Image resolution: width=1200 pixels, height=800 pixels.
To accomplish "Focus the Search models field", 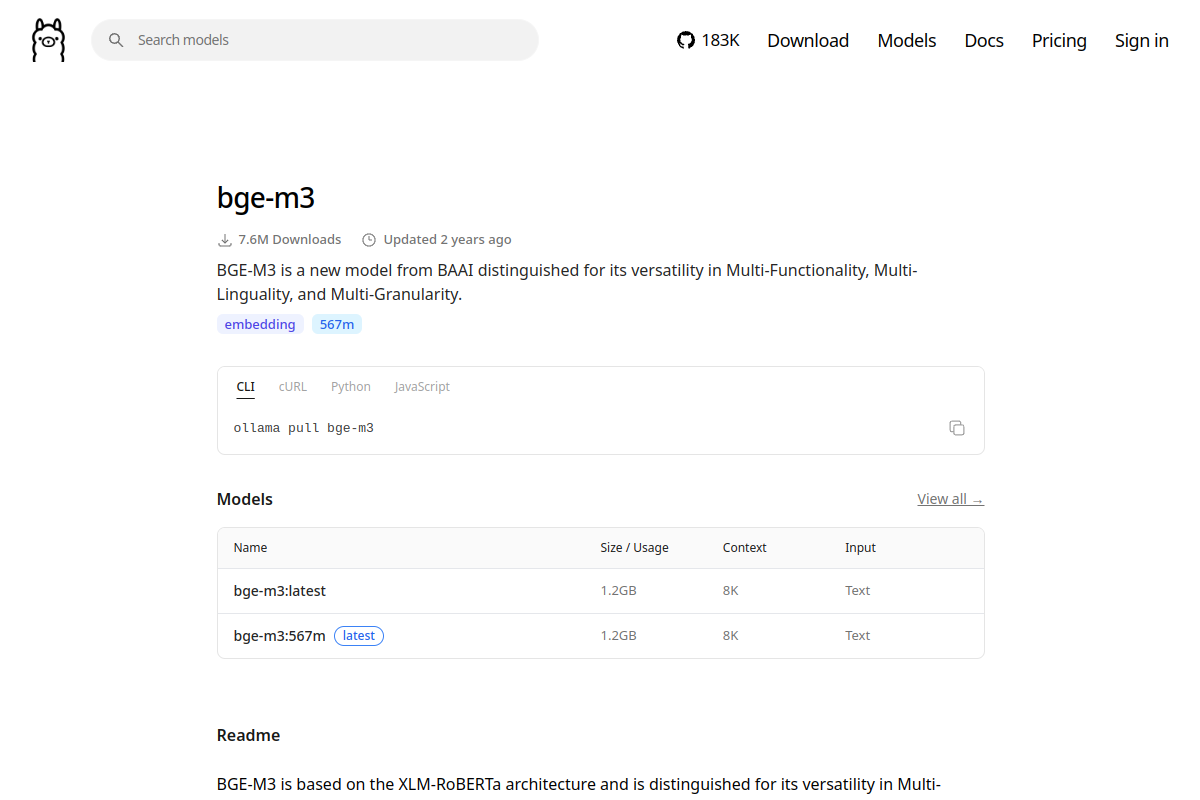I will 315,40.
